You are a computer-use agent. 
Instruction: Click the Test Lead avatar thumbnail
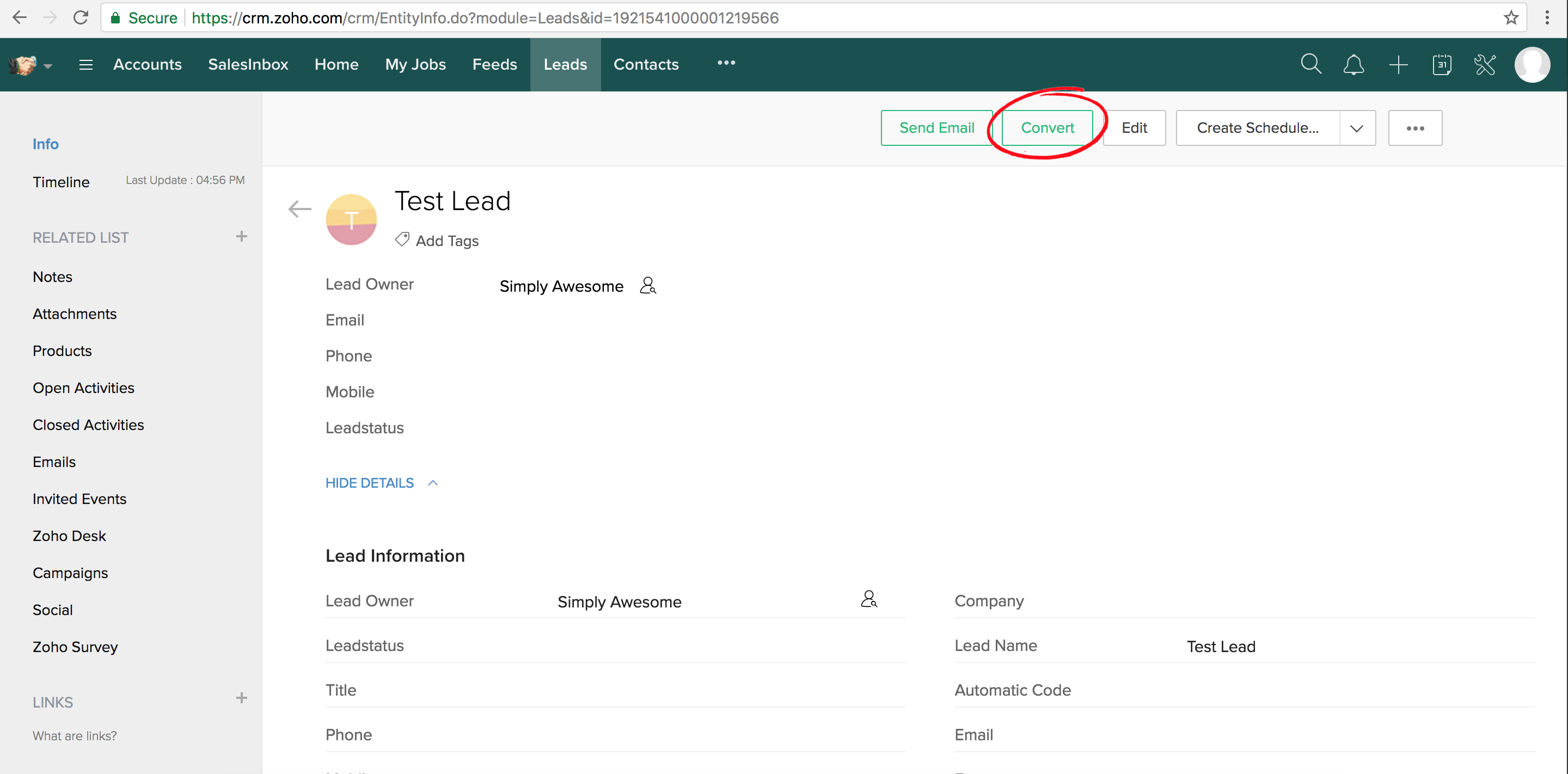coord(351,220)
